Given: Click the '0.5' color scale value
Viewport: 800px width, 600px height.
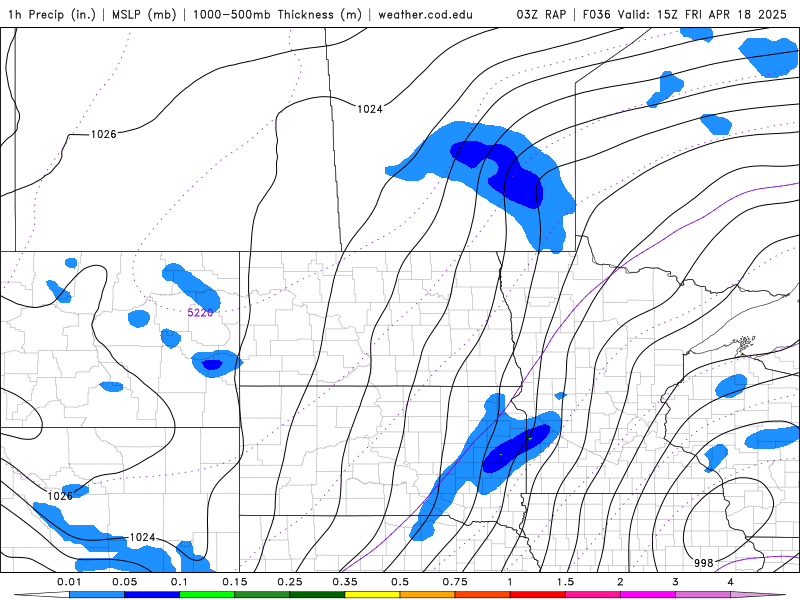Looking at the screenshot, I should tap(400, 582).
